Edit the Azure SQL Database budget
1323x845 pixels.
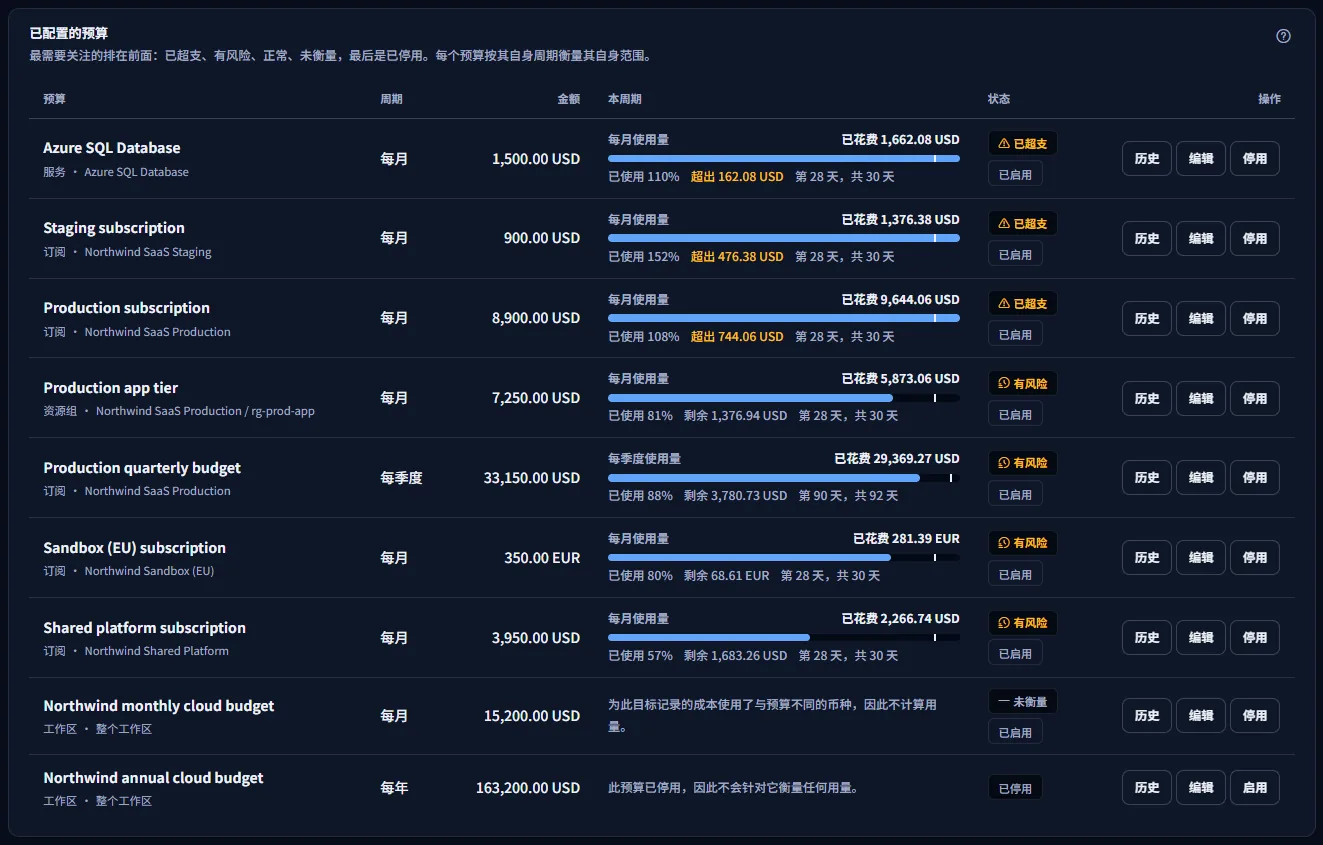click(x=1201, y=158)
